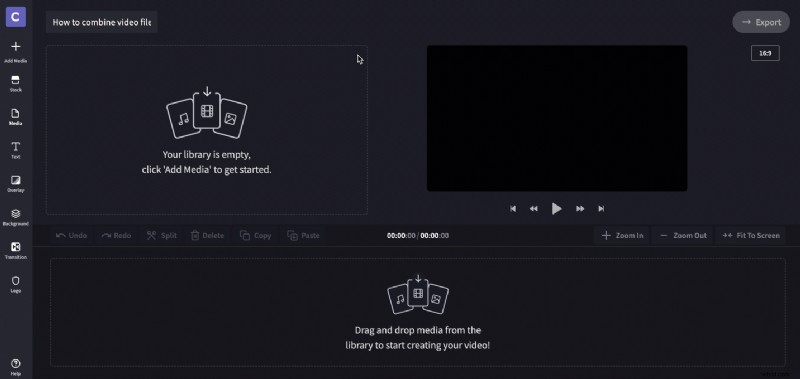Open Help in the sidebar
Image resolution: width=800 pixels, height=379 pixels.
click(x=16, y=367)
